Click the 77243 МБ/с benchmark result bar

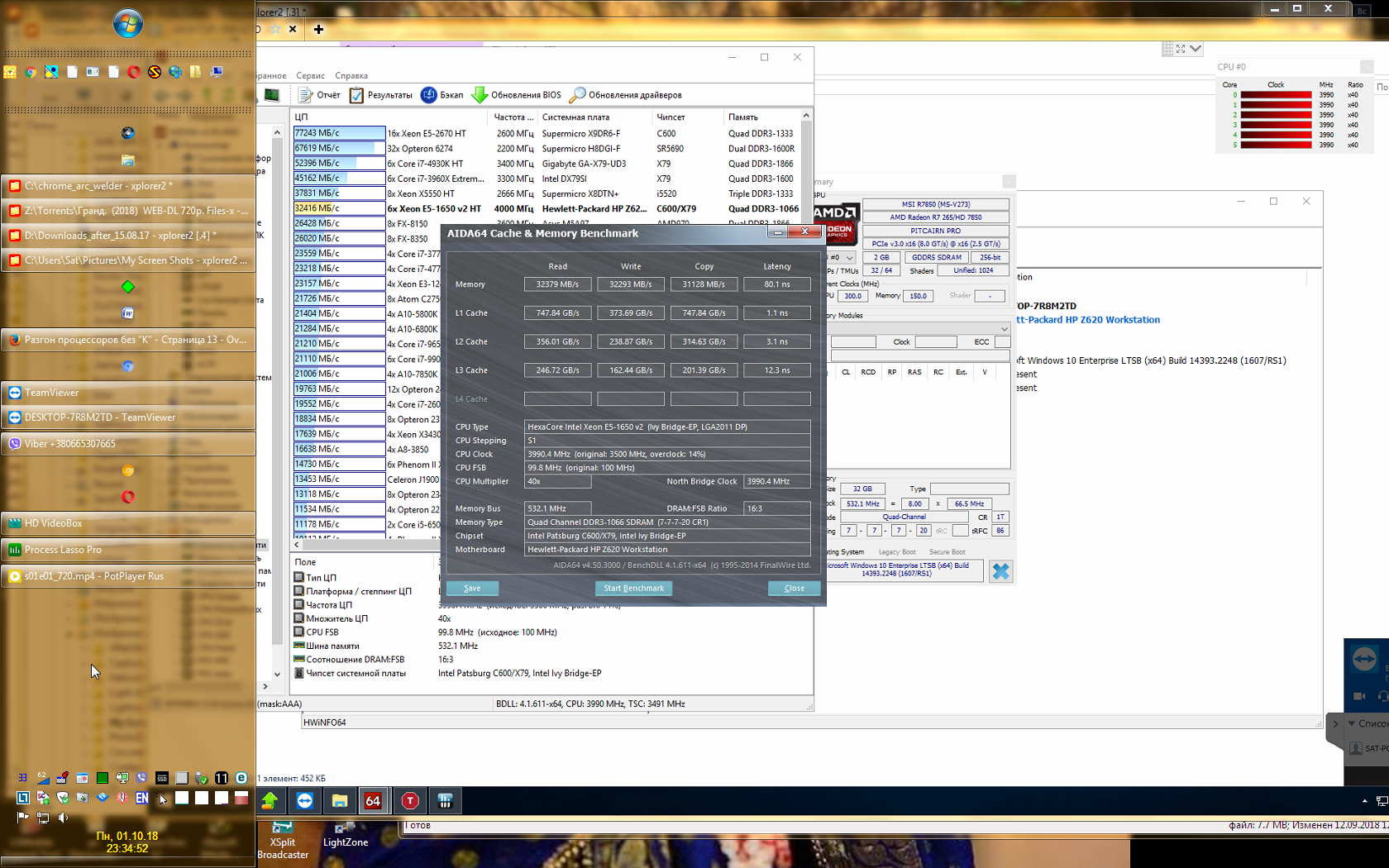[339, 133]
